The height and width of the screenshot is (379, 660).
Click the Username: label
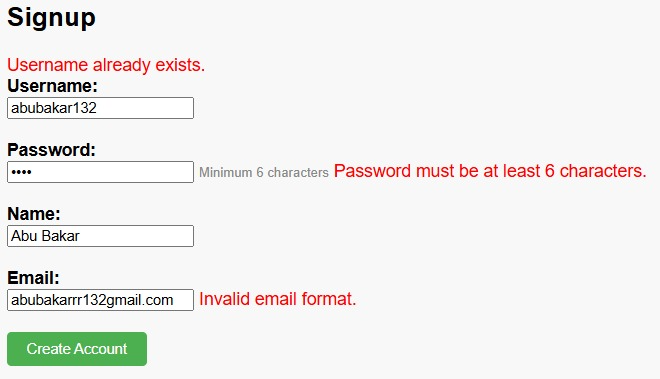click(52, 86)
